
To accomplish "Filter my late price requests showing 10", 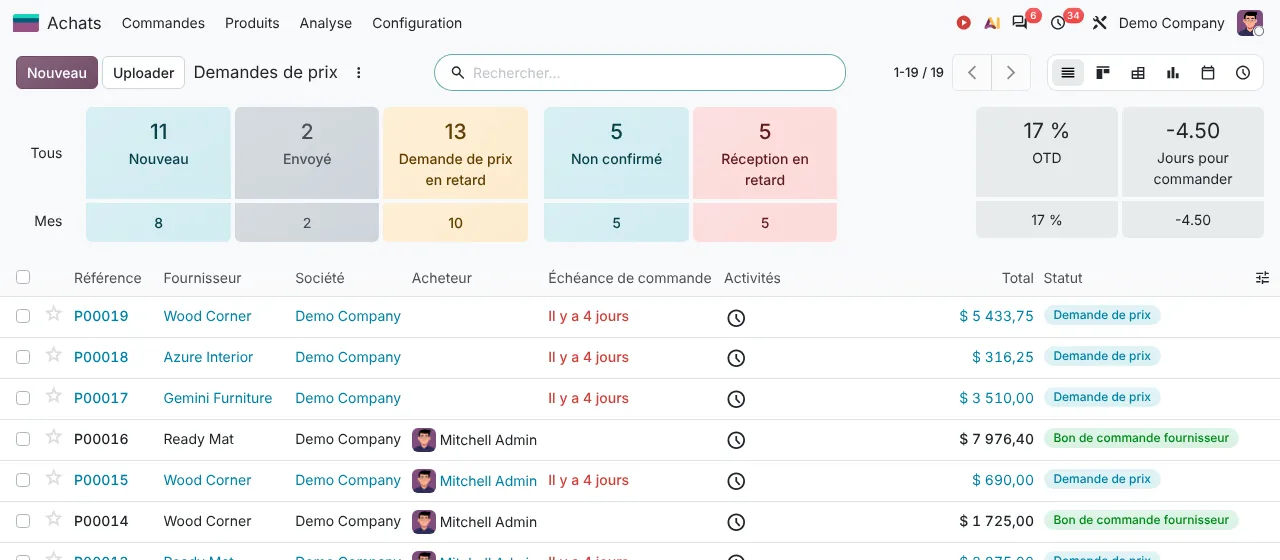I will click(455, 222).
